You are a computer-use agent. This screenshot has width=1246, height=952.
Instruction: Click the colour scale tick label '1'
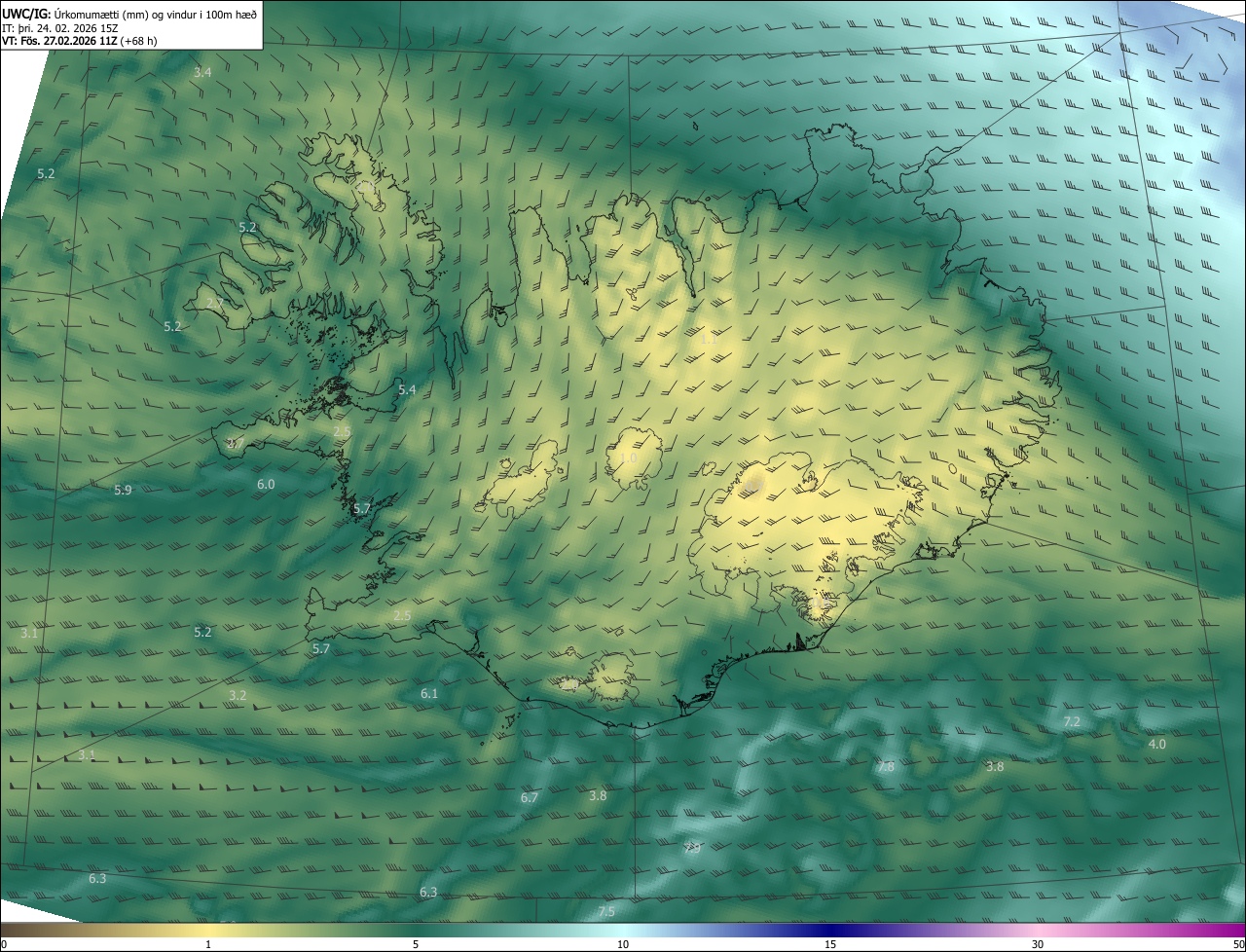pyautogui.click(x=208, y=944)
